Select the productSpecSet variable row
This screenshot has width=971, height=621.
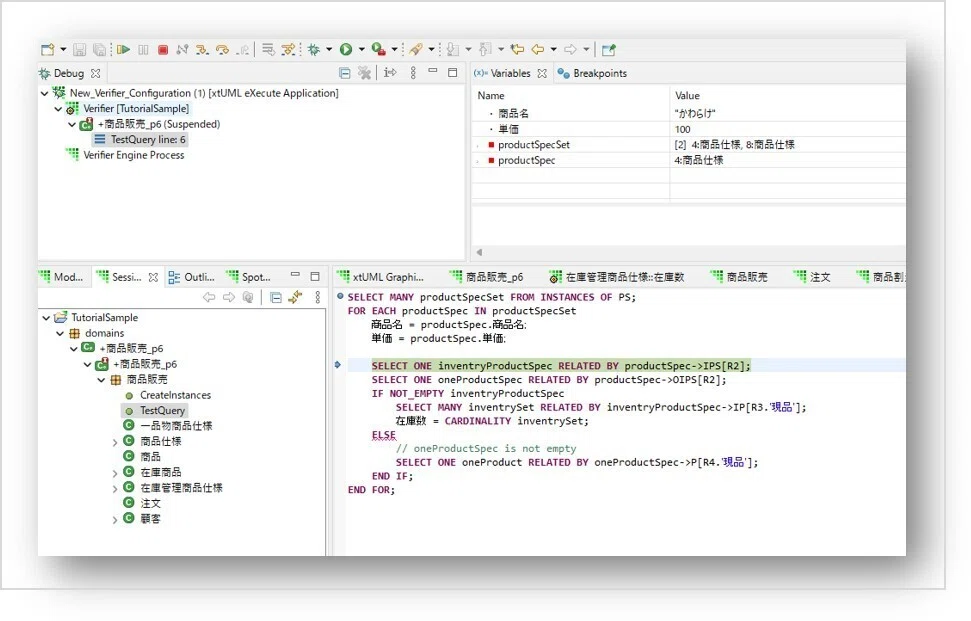pyautogui.click(x=689, y=145)
